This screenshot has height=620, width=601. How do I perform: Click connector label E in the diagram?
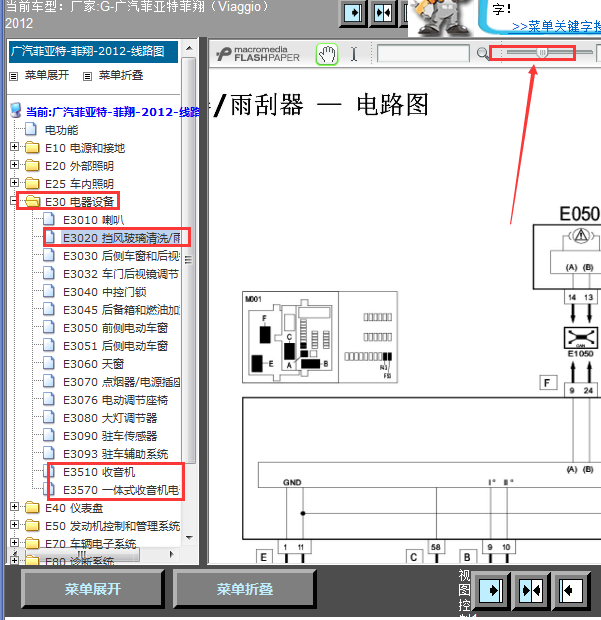(x=264, y=557)
